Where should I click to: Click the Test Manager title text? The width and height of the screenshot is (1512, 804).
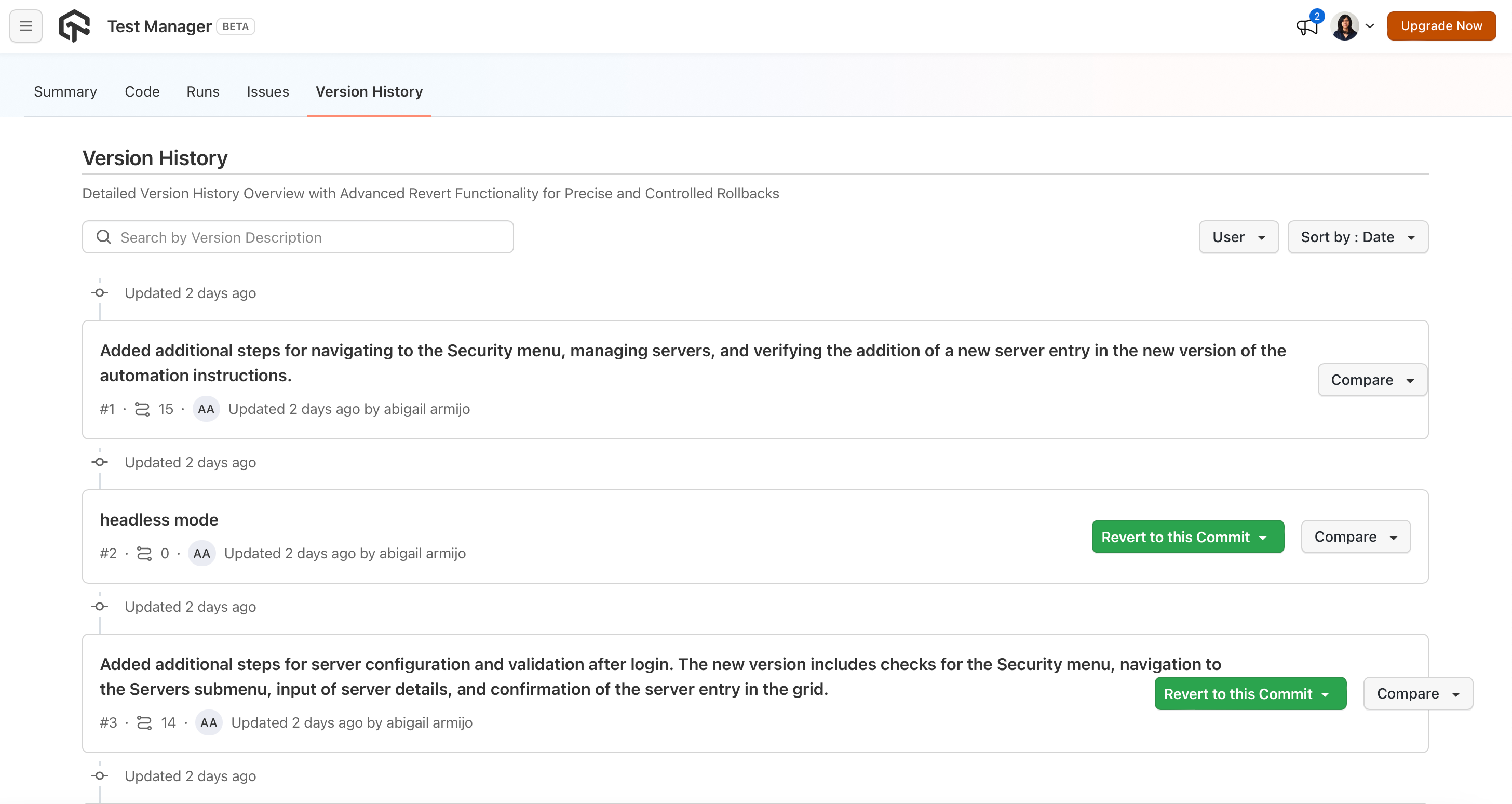coord(159,26)
